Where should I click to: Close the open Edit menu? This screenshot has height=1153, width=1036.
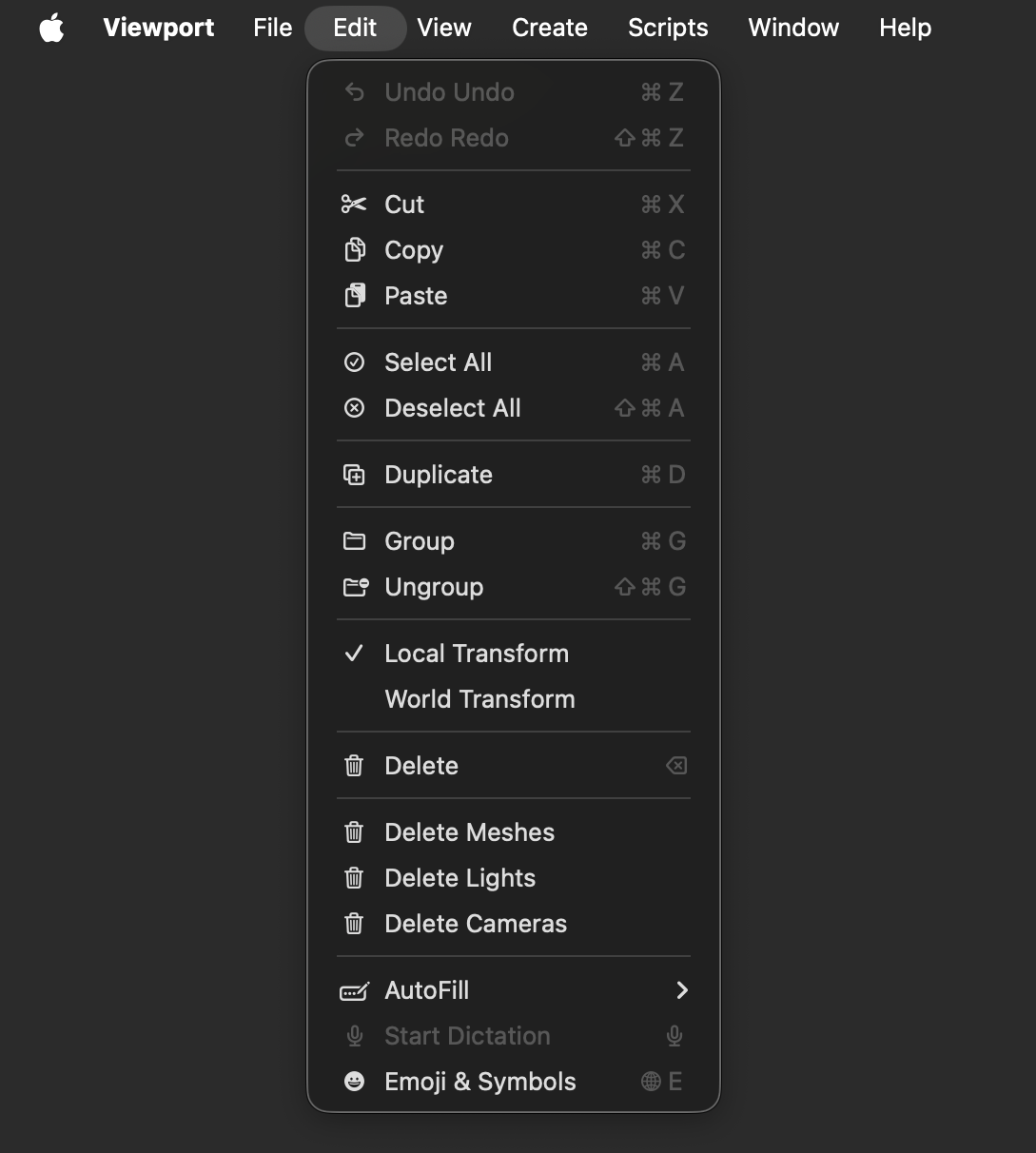point(355,28)
